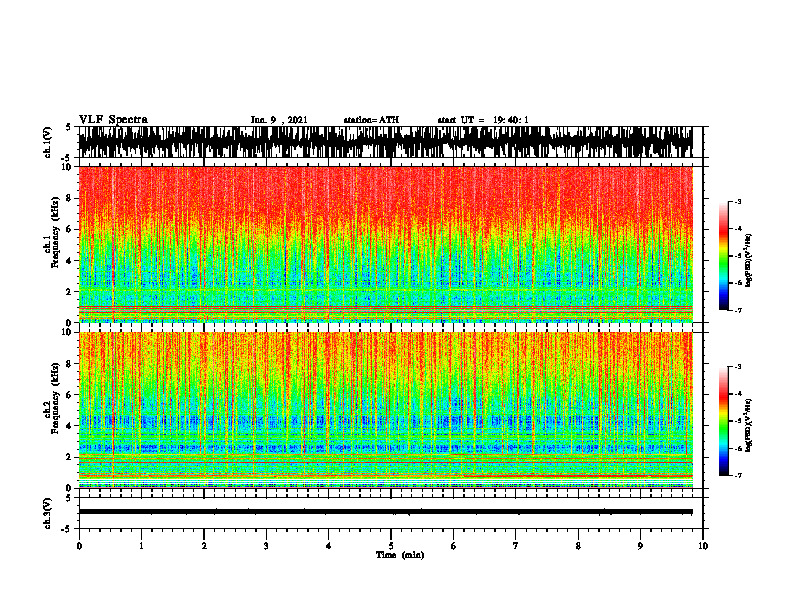
Task: Click the "9" tick on the time axis
Action: click(640, 546)
